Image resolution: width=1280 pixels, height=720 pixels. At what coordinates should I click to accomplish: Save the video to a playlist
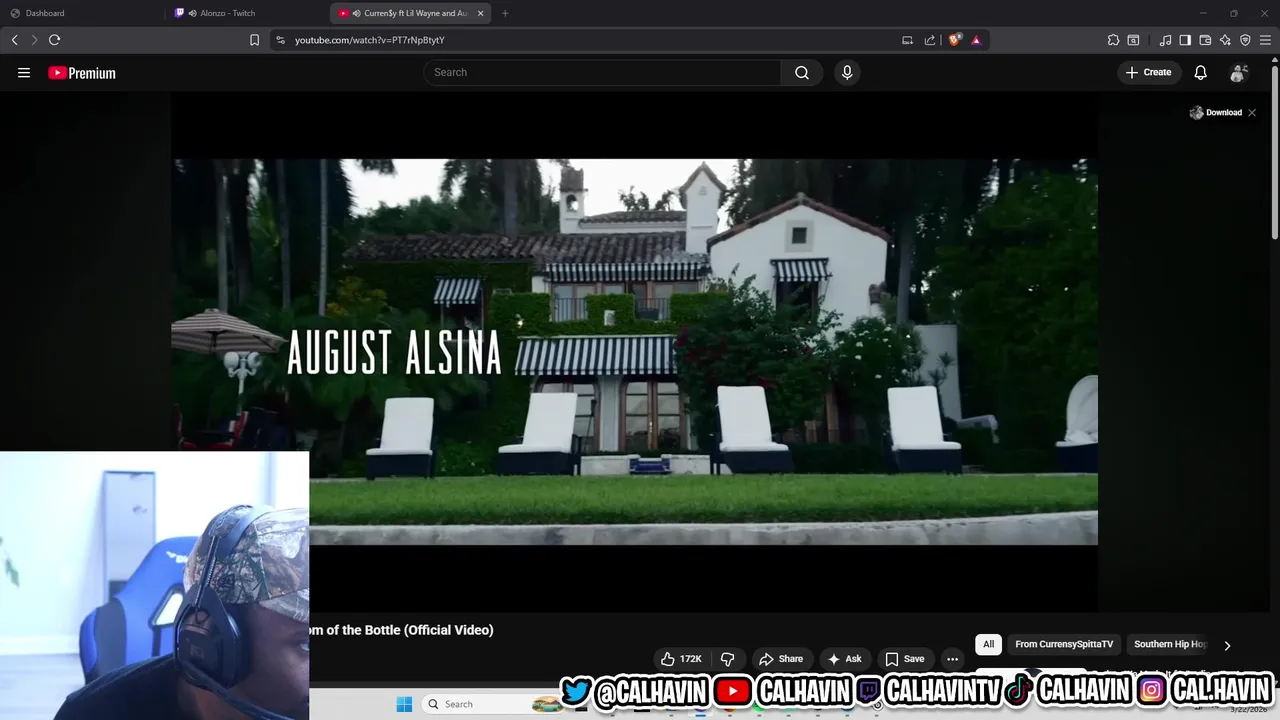click(905, 659)
